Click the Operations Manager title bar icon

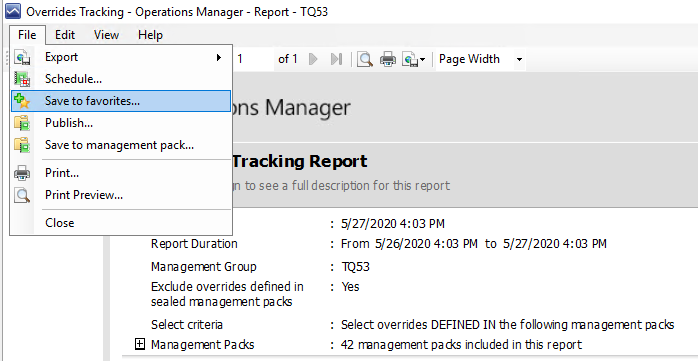[12, 11]
